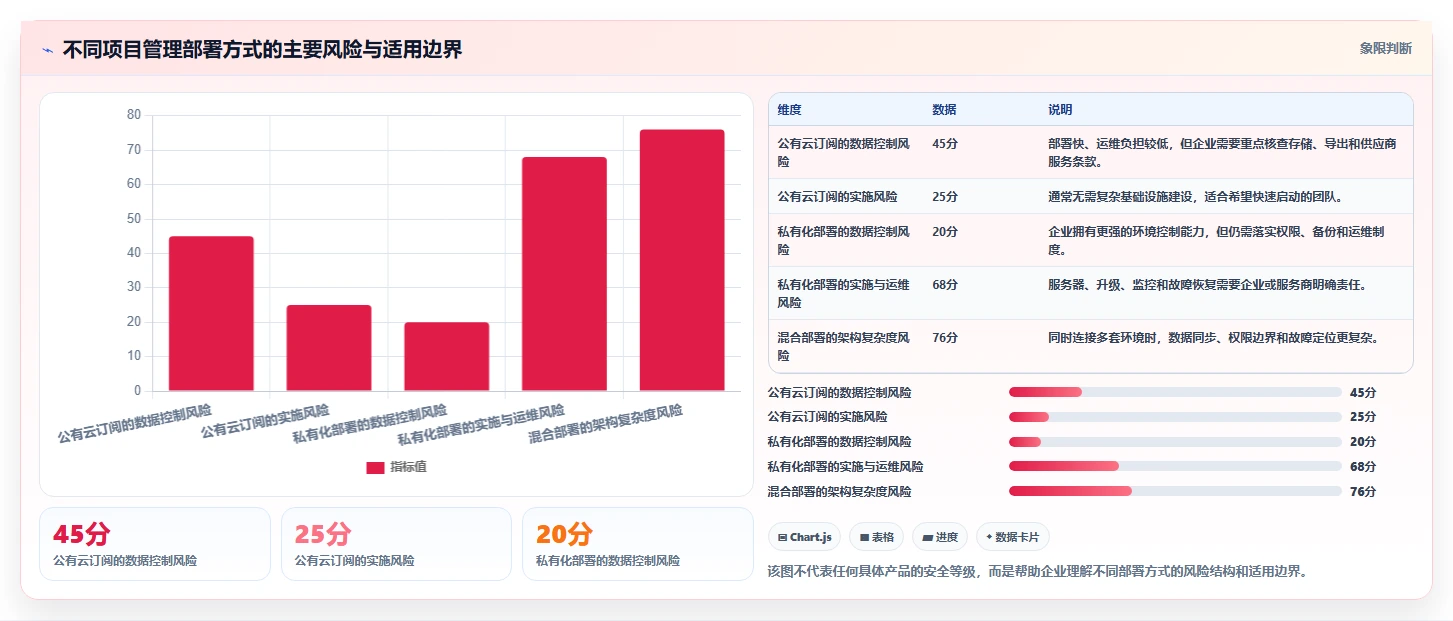This screenshot has width=1453, height=621.
Task: Click the 数据 column header
Action: tap(944, 110)
